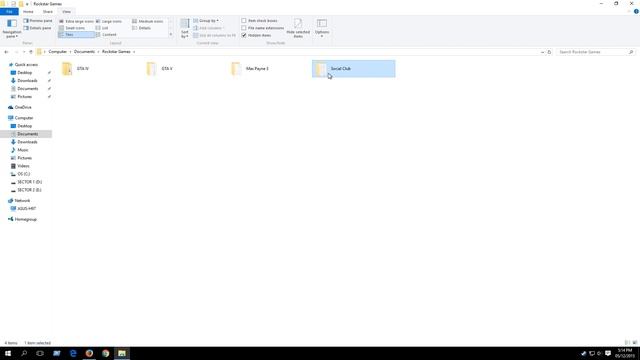Open the Windows Start menu
The height and width of the screenshot is (360, 640).
click(8, 353)
